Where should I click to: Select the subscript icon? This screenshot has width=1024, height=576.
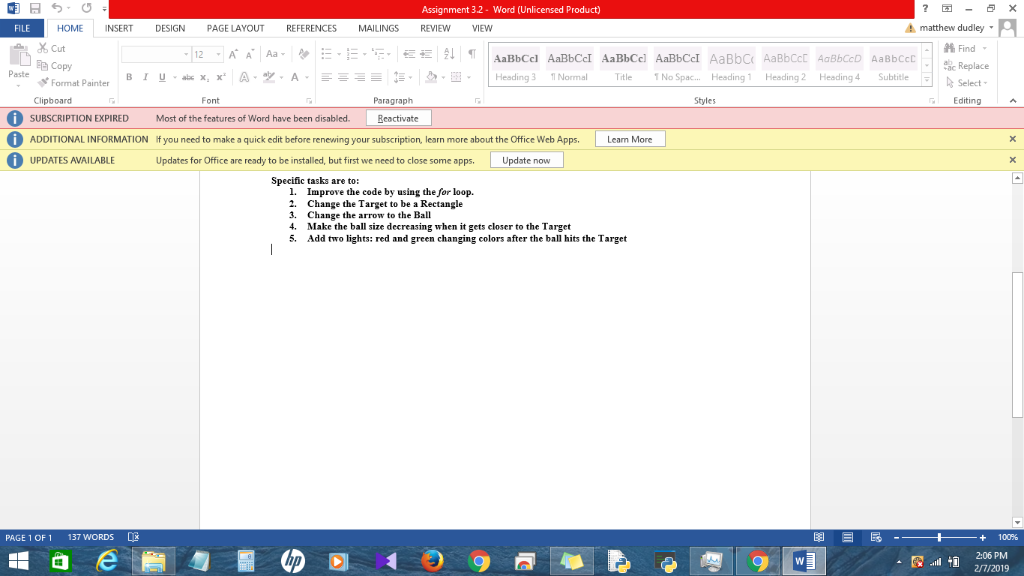pos(203,76)
